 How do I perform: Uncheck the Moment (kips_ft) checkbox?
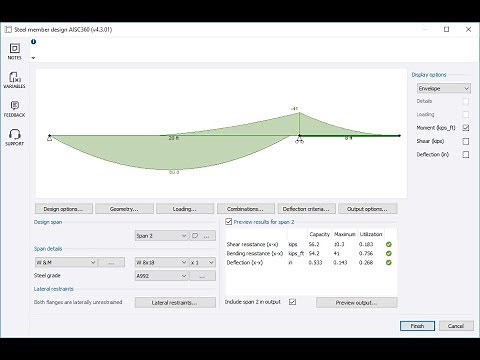point(466,128)
